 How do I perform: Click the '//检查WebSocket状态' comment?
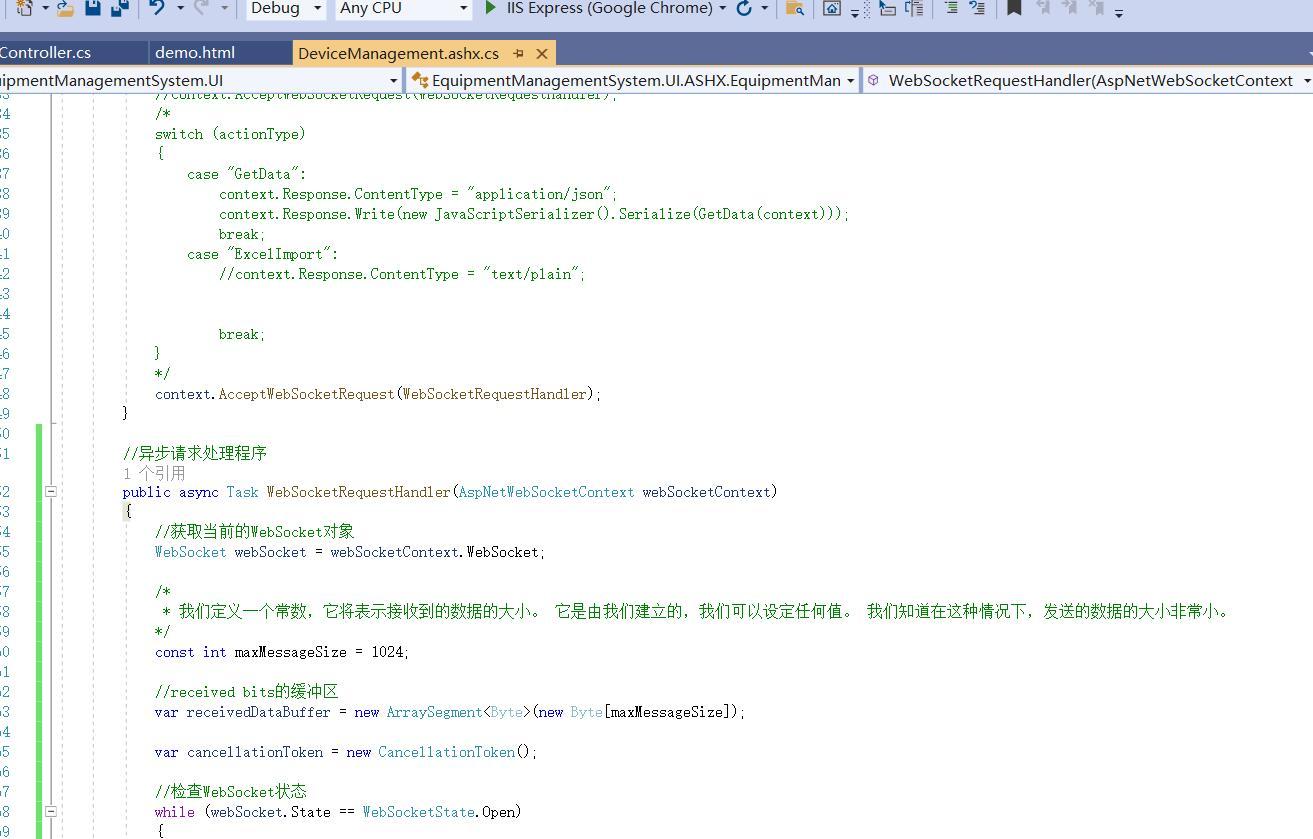(x=230, y=791)
